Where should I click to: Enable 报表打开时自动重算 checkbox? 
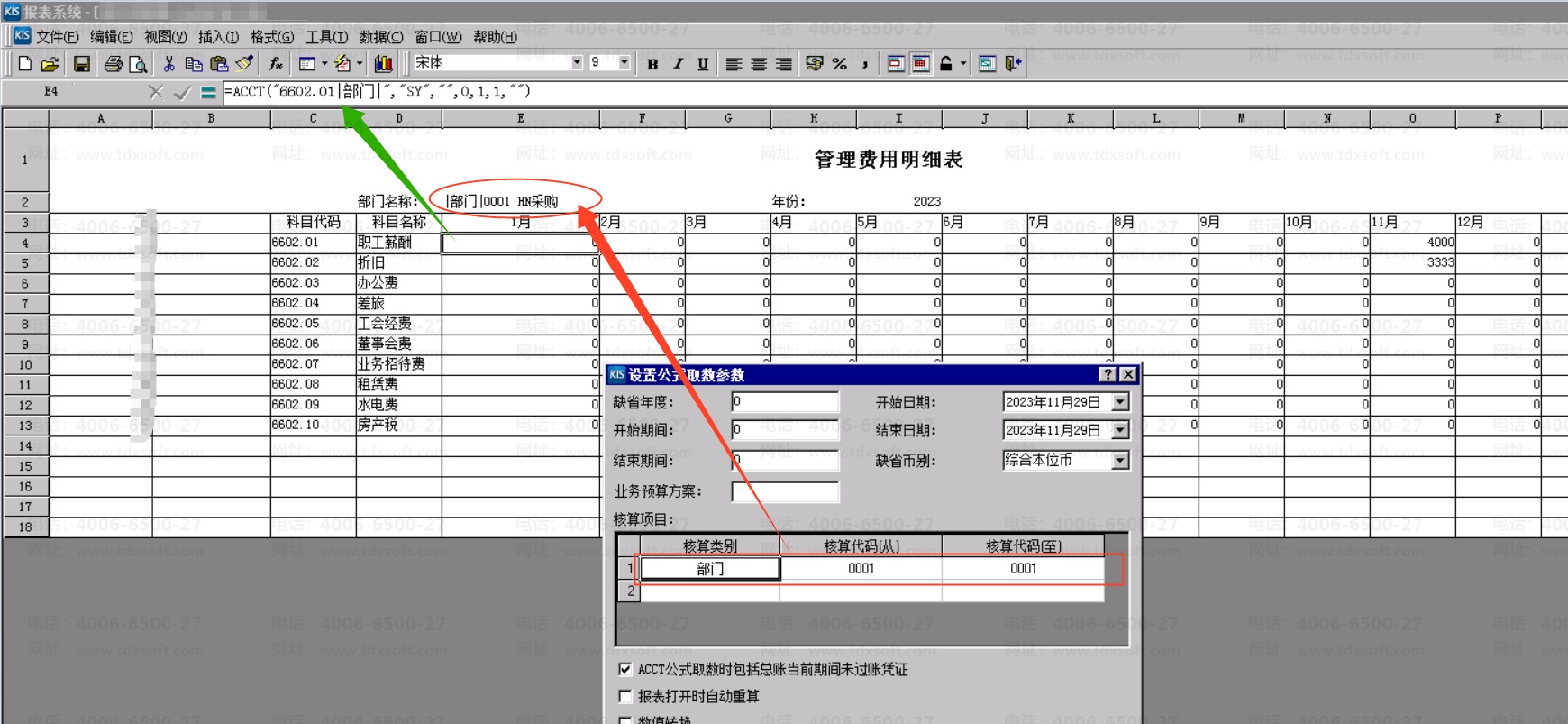(x=625, y=696)
